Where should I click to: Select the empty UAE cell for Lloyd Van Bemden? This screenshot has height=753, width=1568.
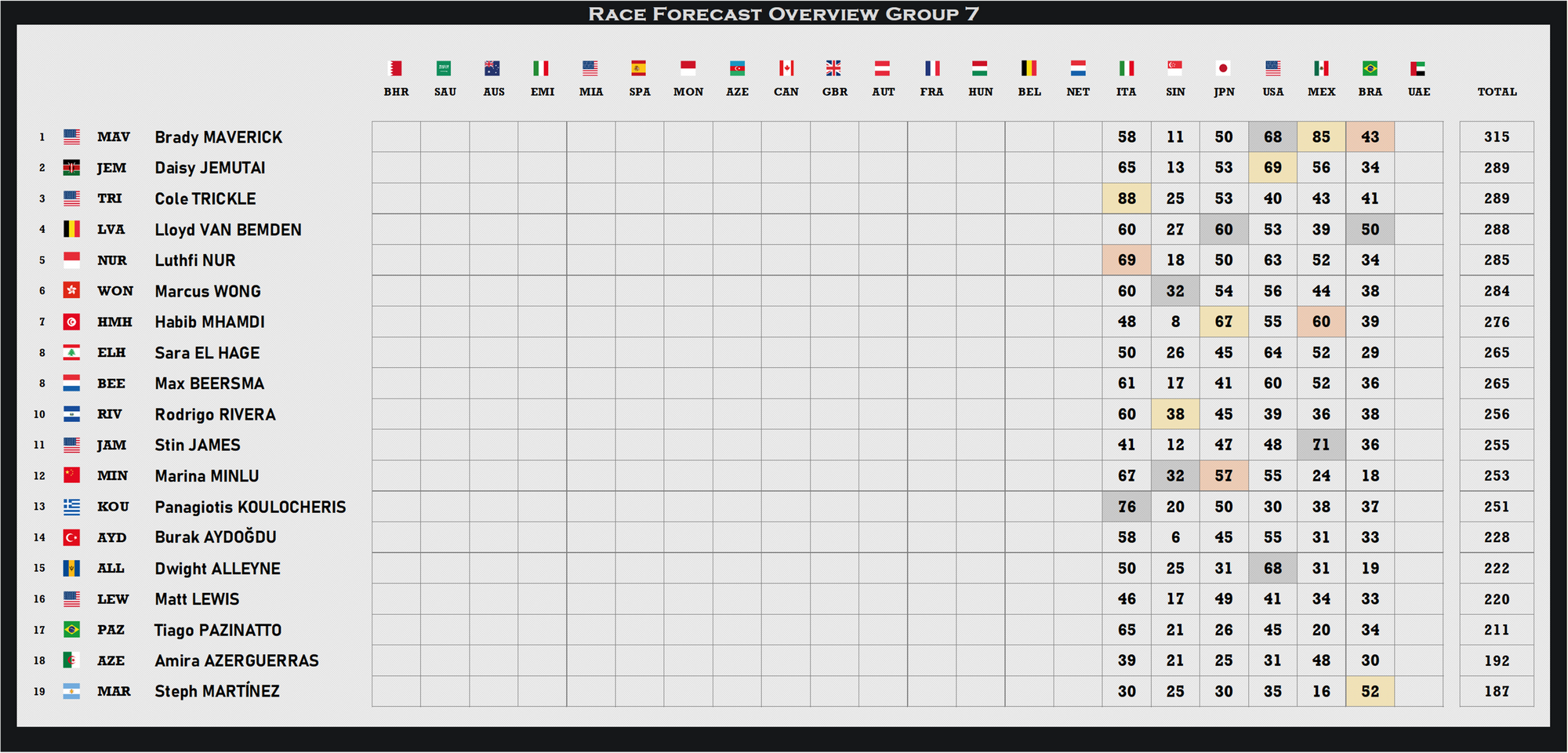pyautogui.click(x=1418, y=230)
